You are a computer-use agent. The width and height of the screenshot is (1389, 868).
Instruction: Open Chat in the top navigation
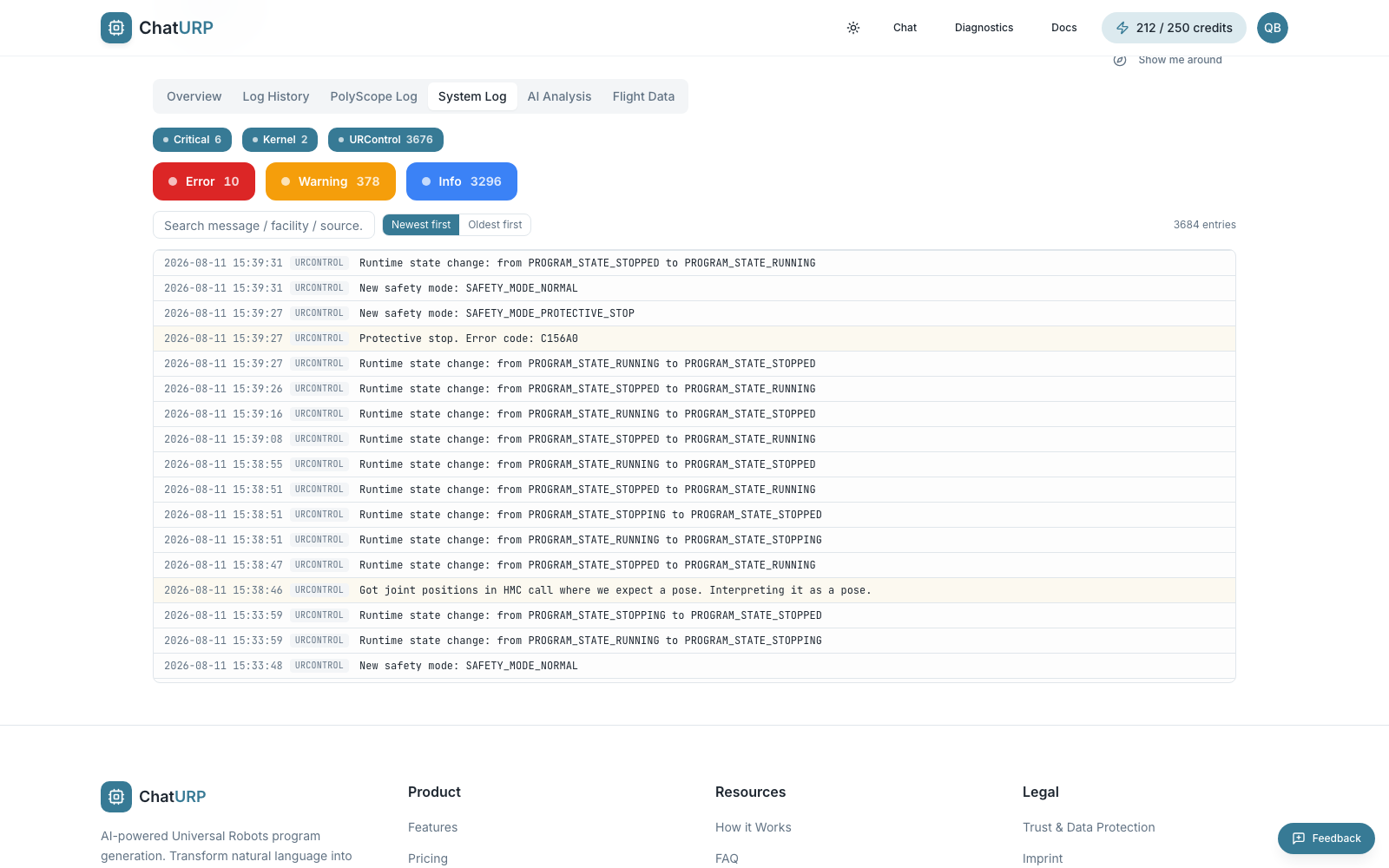coord(905,28)
